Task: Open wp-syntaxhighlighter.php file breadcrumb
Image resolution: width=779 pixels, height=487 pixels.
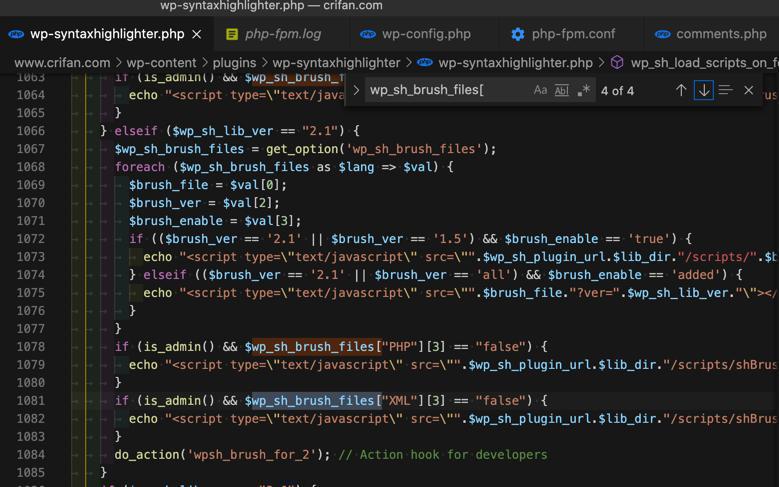Action: click(515, 63)
